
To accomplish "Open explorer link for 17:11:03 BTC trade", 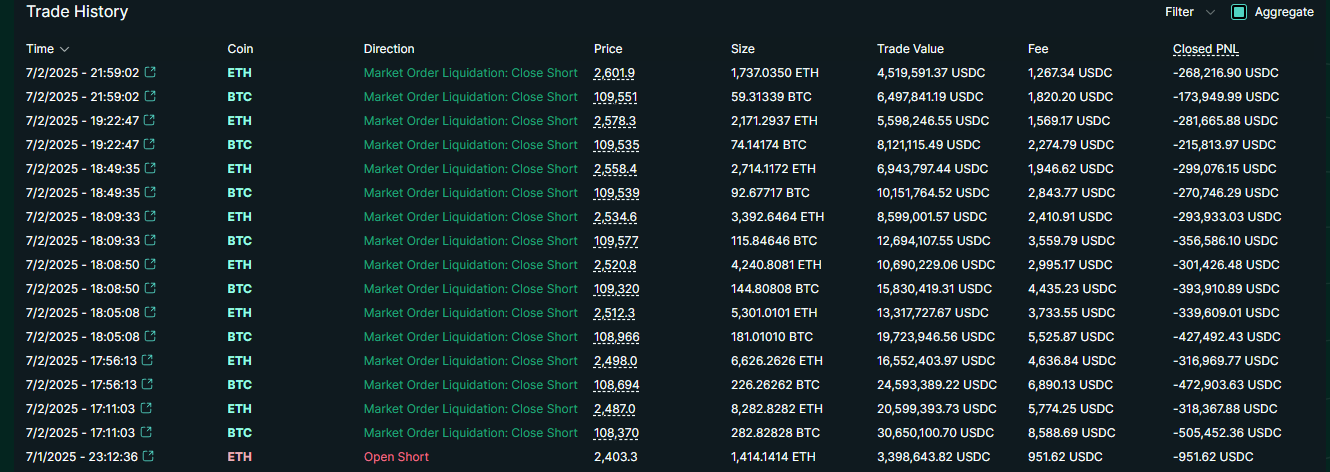I will 146,433.
